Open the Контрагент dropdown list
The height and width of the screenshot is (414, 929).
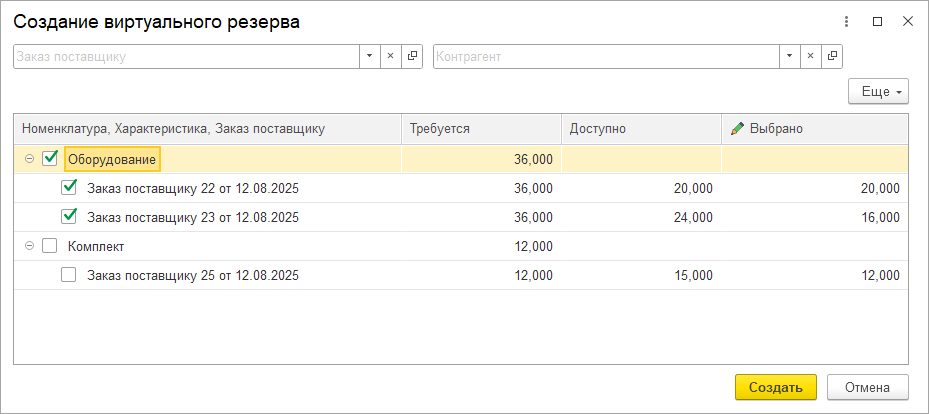click(x=789, y=56)
